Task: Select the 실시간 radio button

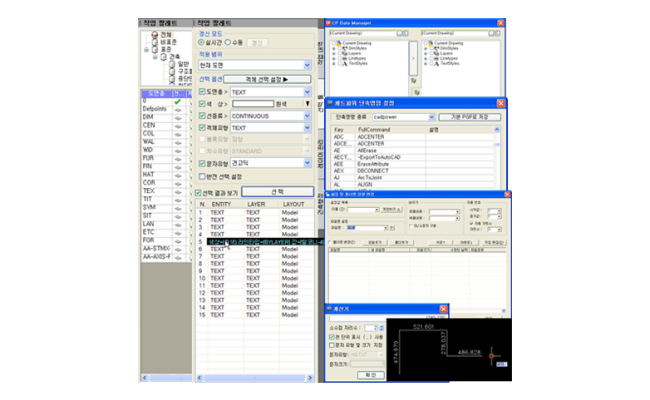Action: pos(202,43)
